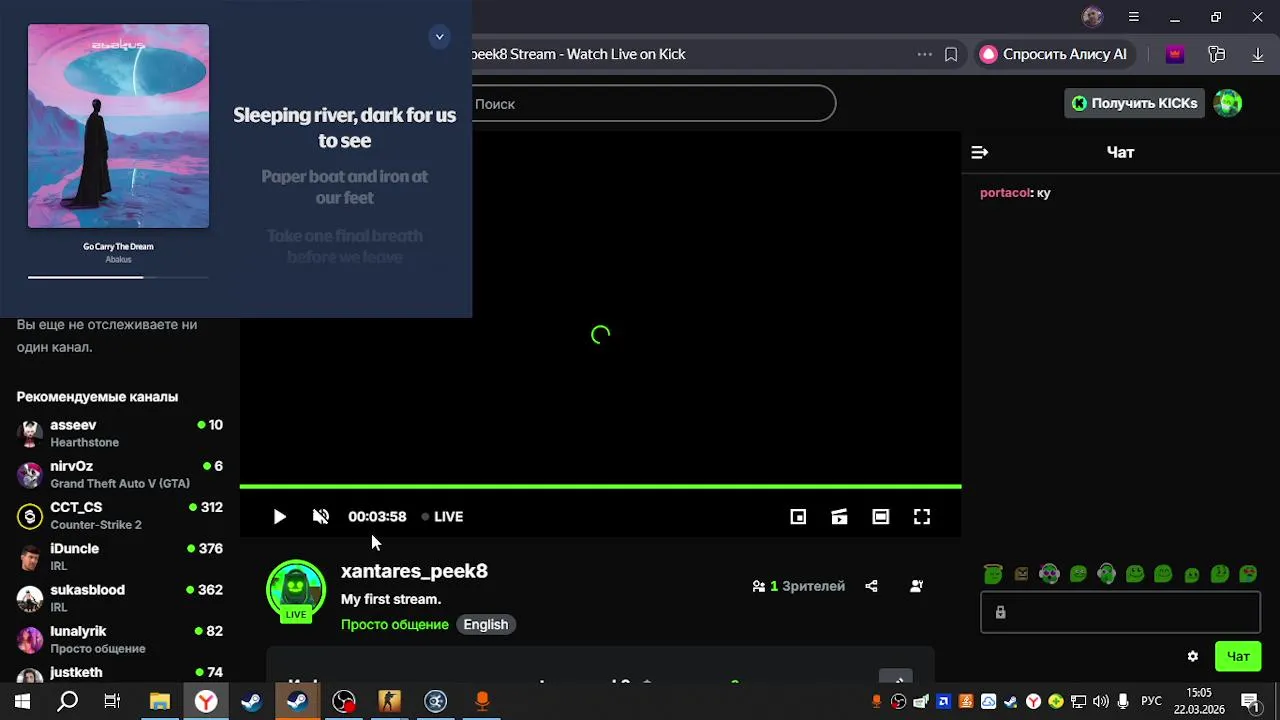Click the viewers count Зрителей
Screen dimensions: 1280x720
(x=799, y=586)
